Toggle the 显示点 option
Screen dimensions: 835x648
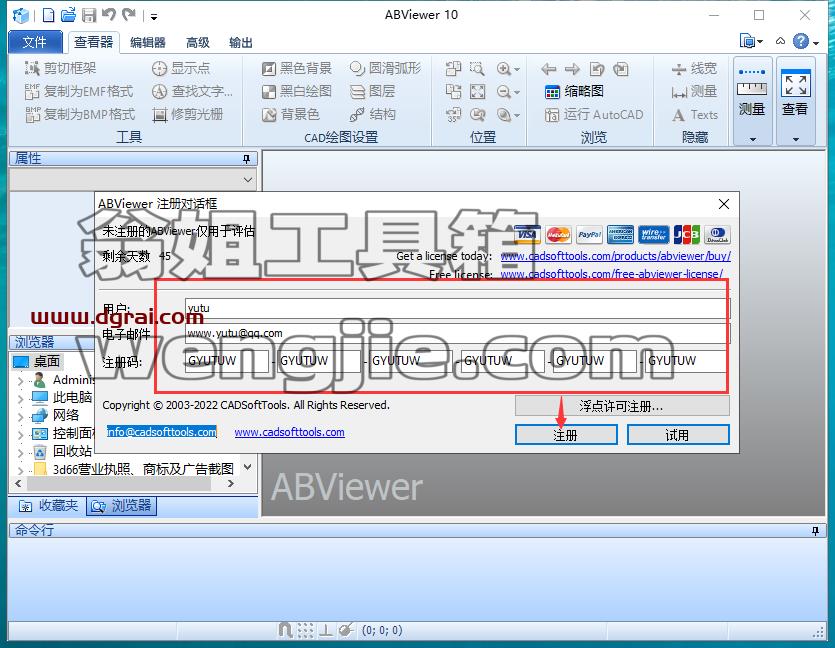coord(181,68)
